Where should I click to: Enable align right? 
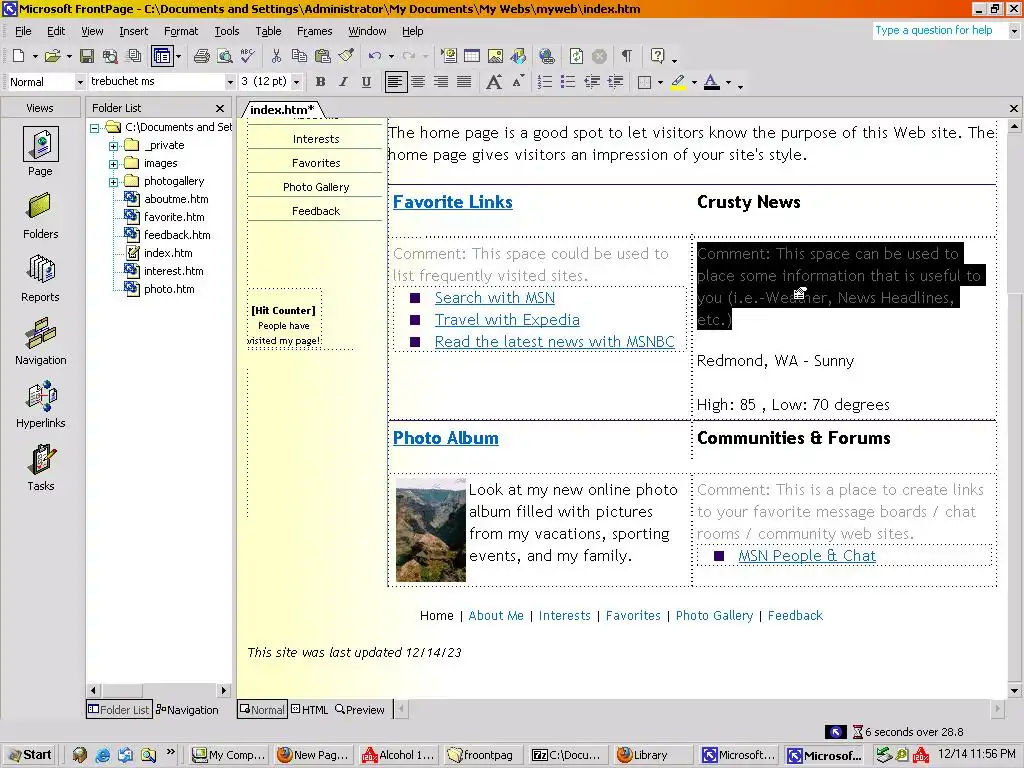tap(441, 82)
